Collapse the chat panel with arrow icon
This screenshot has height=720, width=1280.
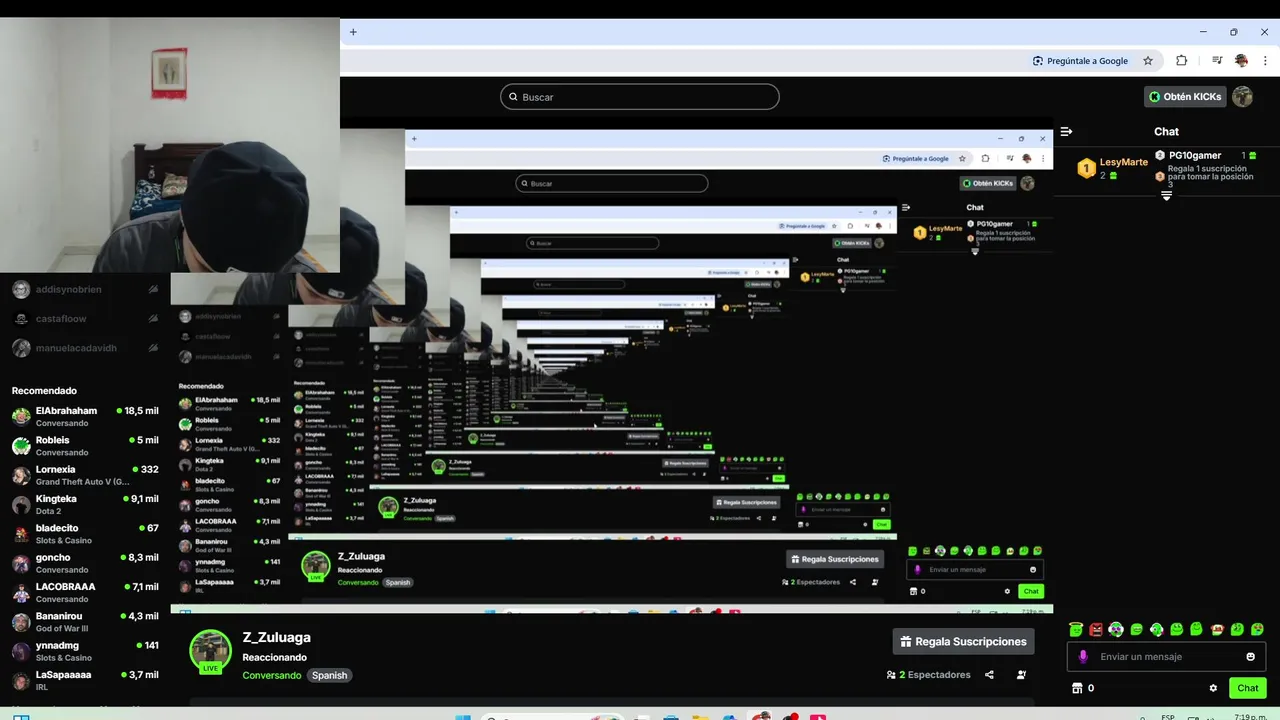(1066, 131)
